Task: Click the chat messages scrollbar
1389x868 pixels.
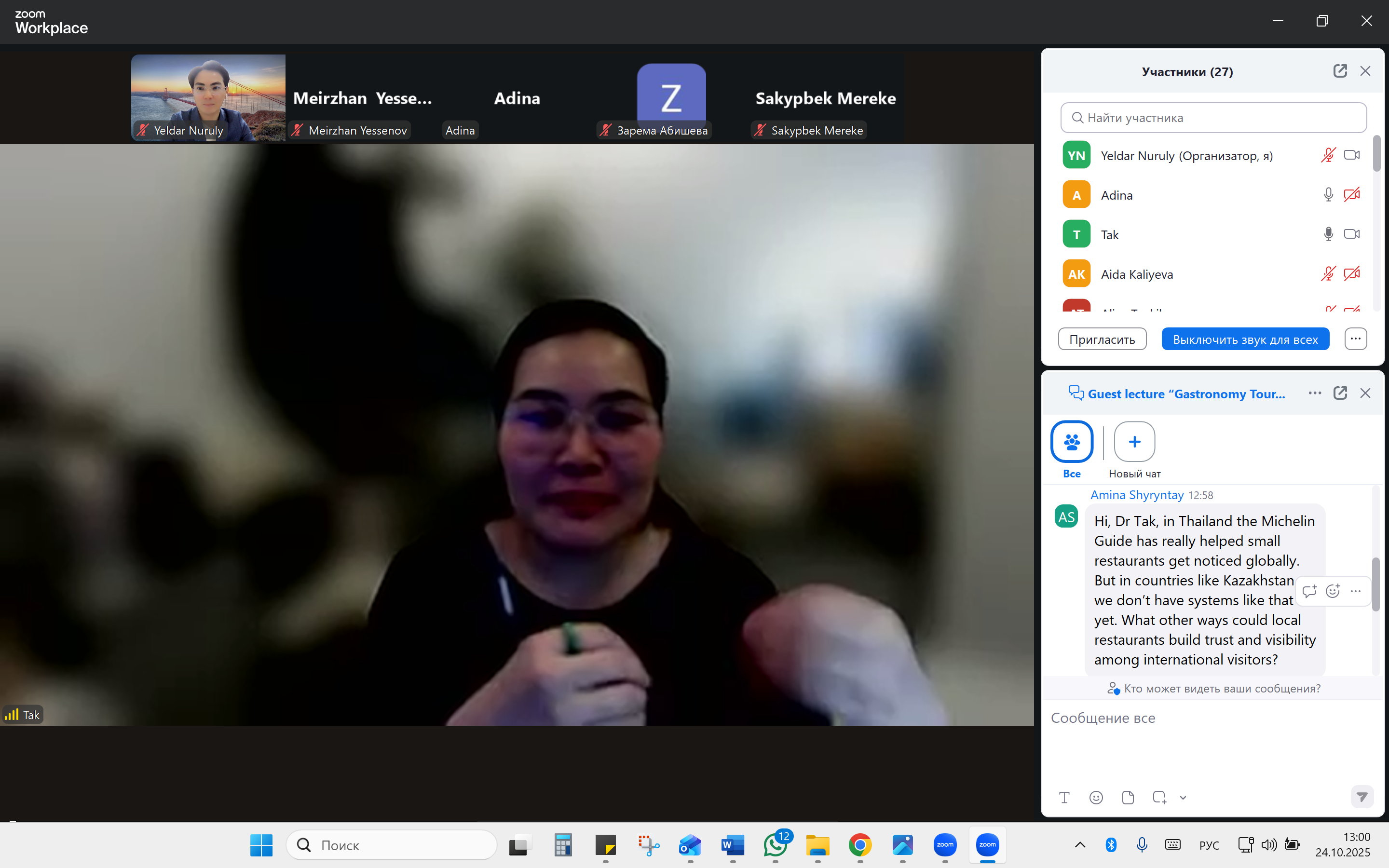Action: pos(1375,584)
